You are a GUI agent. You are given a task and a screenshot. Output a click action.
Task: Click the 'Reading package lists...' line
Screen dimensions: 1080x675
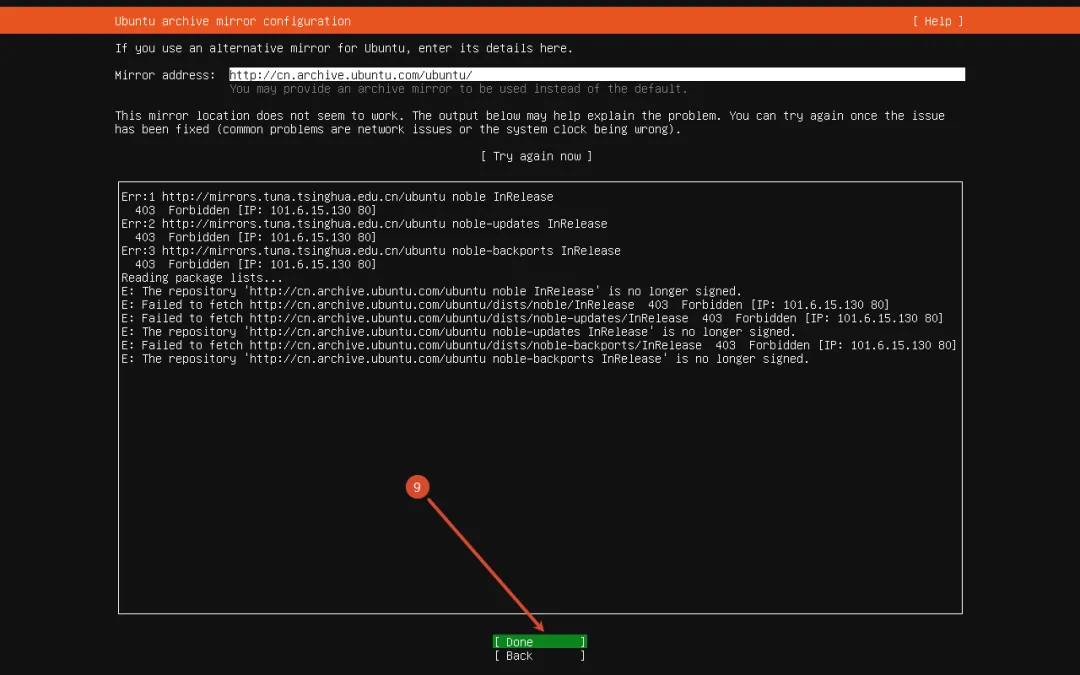point(202,278)
